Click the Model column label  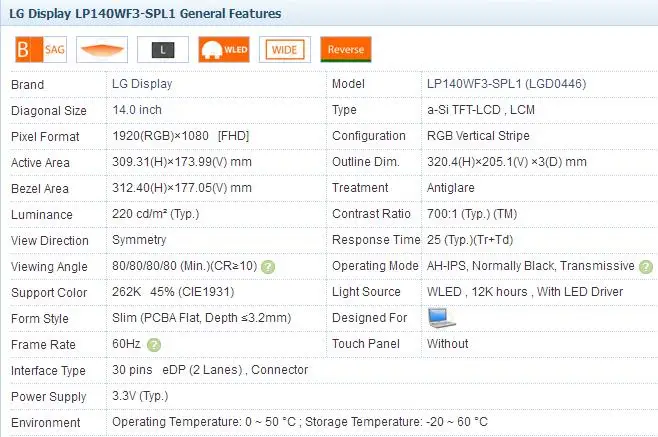pyautogui.click(x=348, y=84)
